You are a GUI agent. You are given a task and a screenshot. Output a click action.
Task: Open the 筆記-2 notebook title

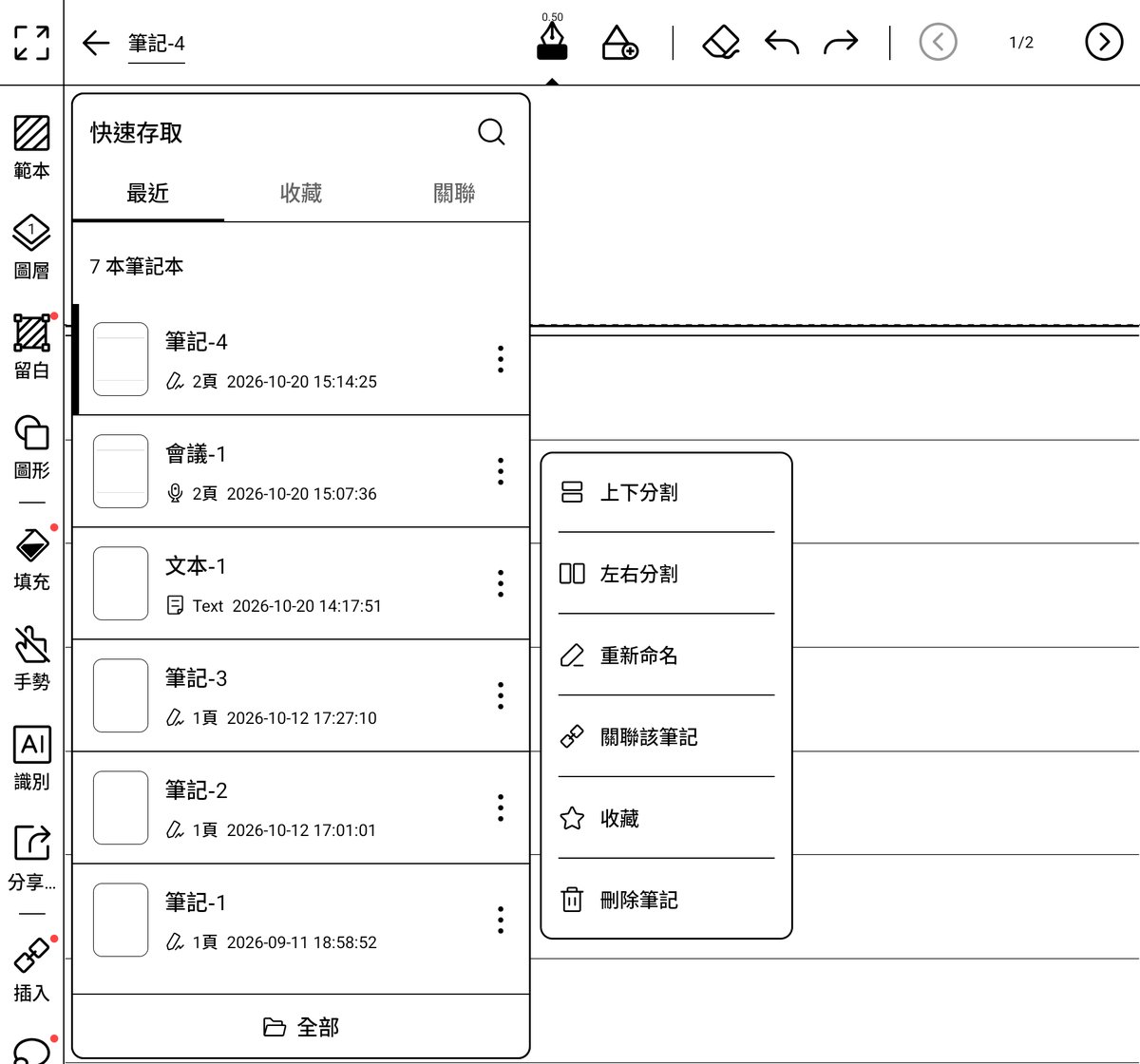click(197, 790)
